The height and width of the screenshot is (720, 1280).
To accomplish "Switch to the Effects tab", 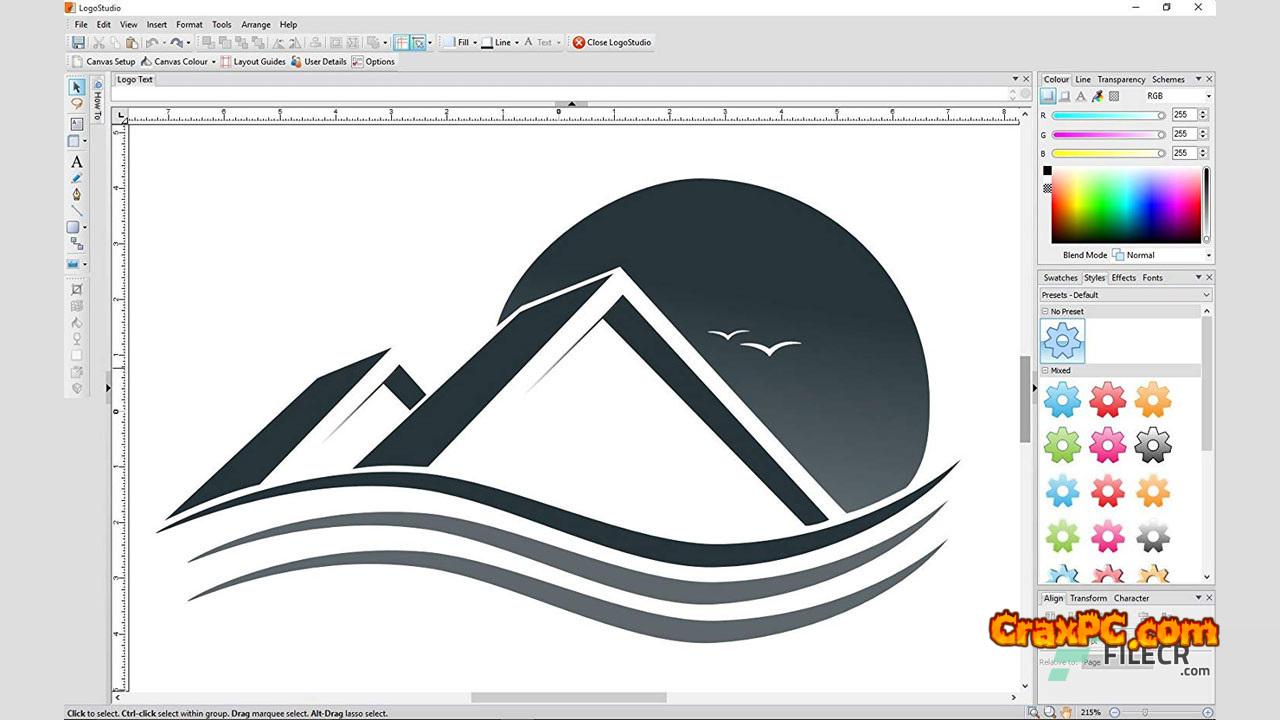I will click(1123, 278).
